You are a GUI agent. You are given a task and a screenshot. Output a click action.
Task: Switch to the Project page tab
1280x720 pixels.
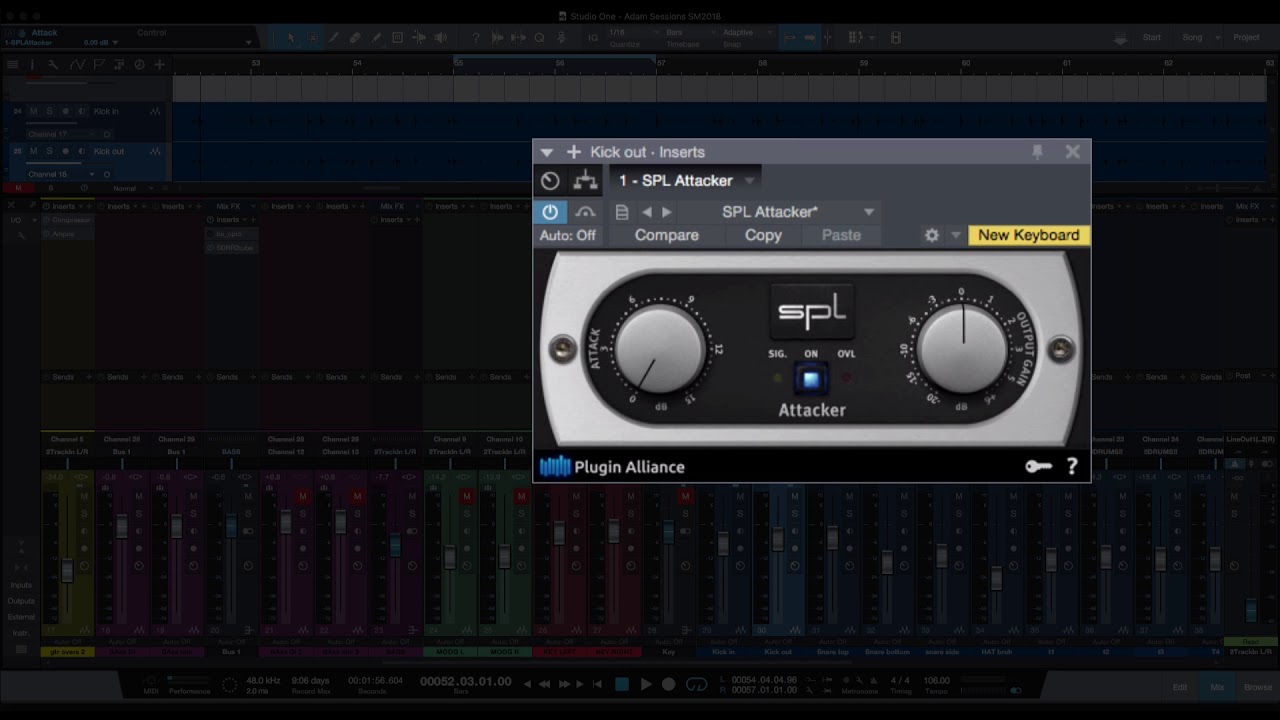pos(1246,38)
